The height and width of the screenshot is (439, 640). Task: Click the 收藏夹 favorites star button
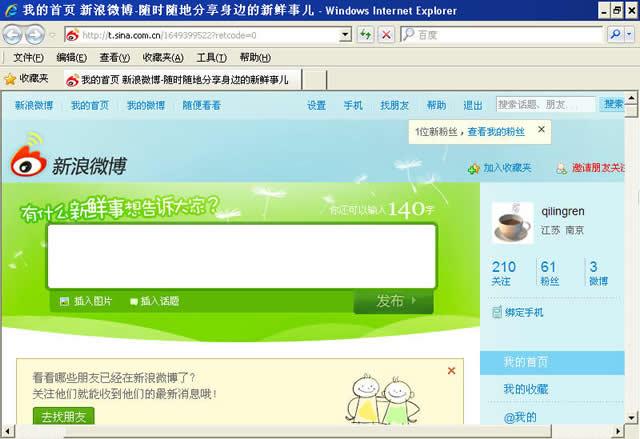point(27,78)
